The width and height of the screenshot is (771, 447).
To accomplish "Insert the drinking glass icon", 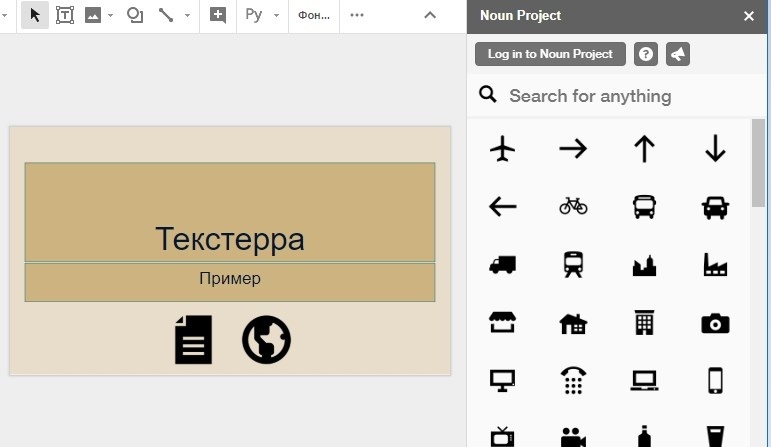I will click(715, 436).
